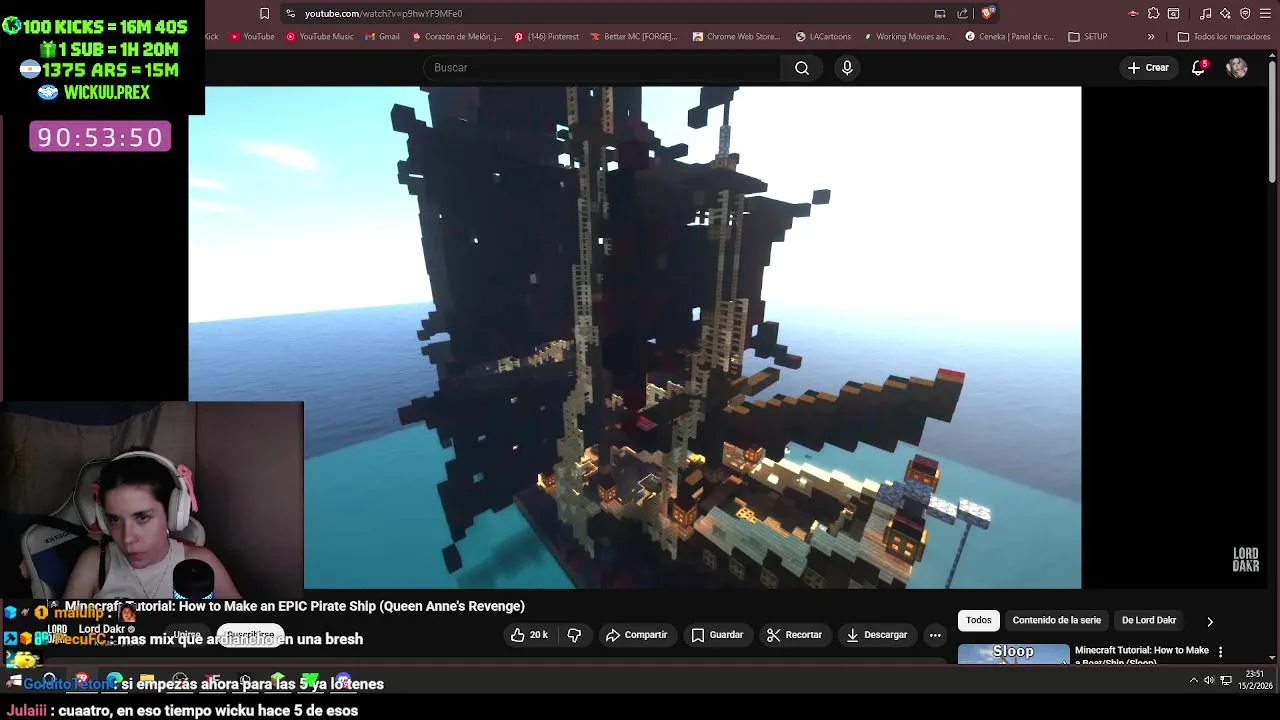Start a voice search with the microphone icon

[x=847, y=68]
